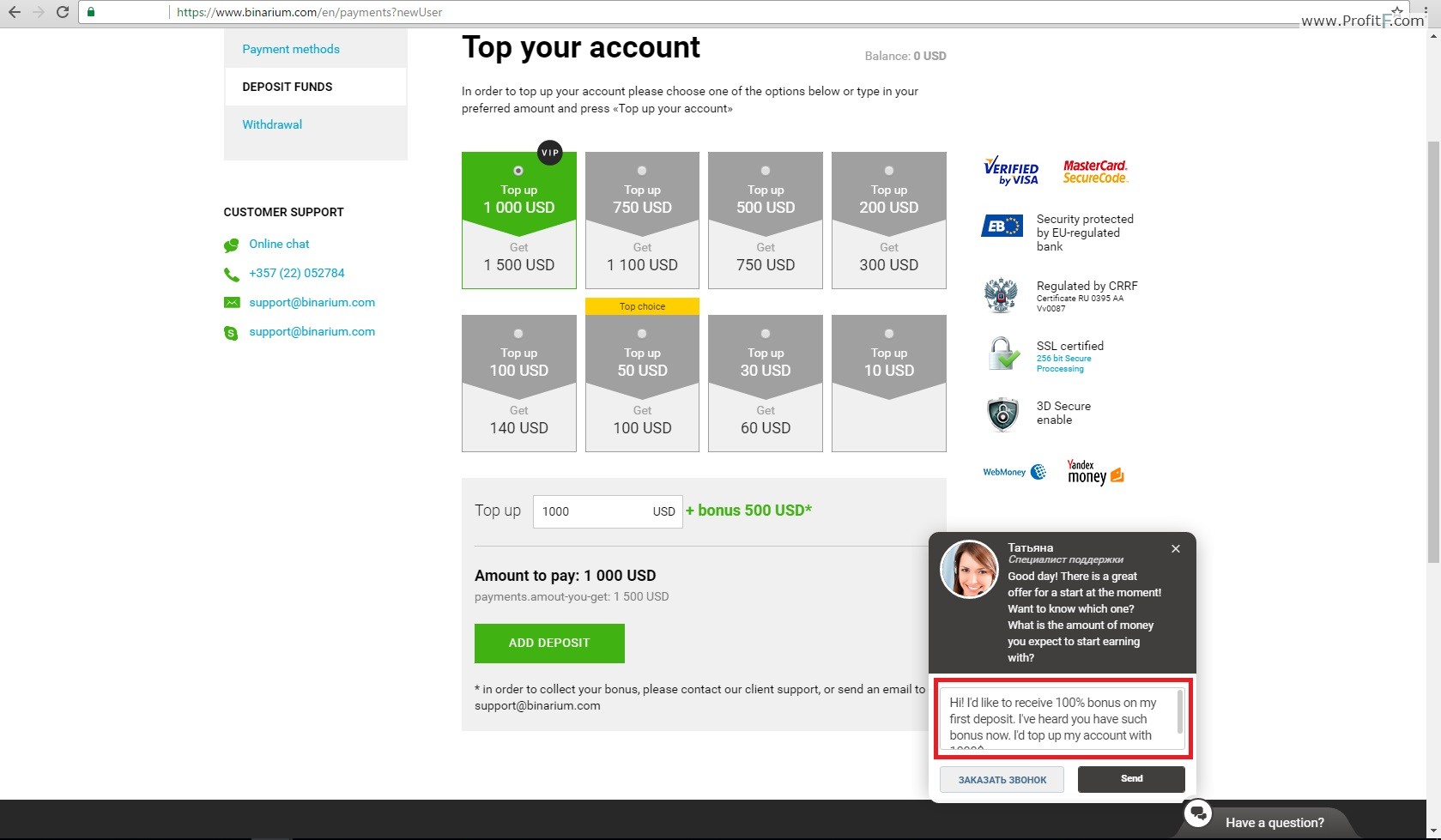Click the chat message box scrollbar
The height and width of the screenshot is (840, 1441).
pos(1180,712)
